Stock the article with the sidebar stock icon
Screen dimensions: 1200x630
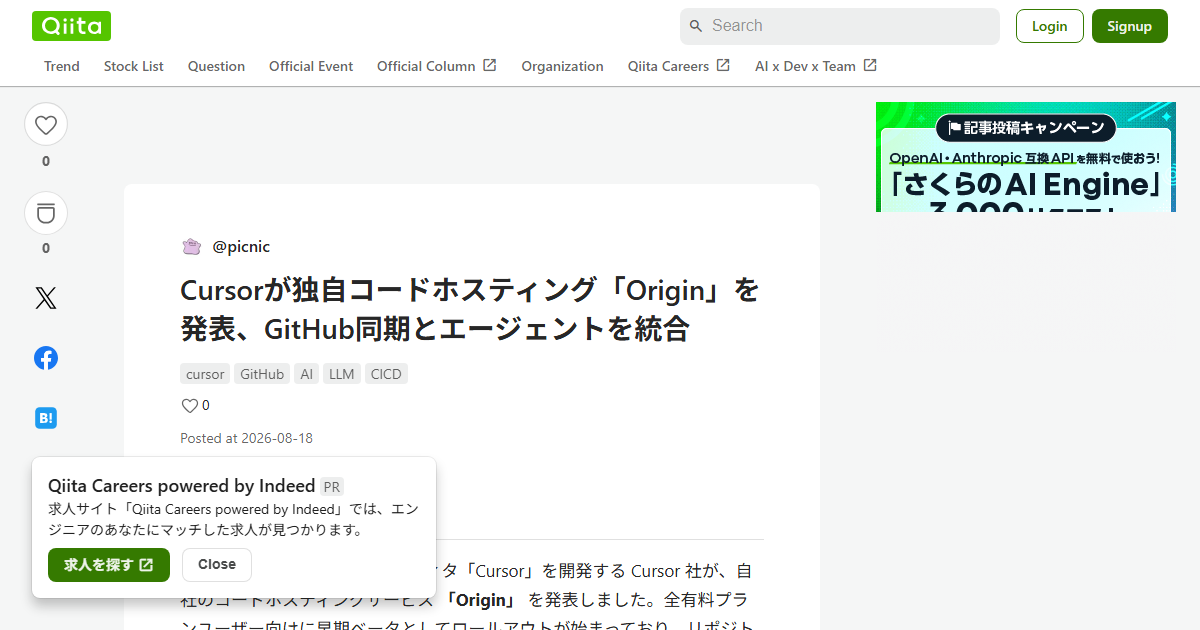click(x=46, y=213)
